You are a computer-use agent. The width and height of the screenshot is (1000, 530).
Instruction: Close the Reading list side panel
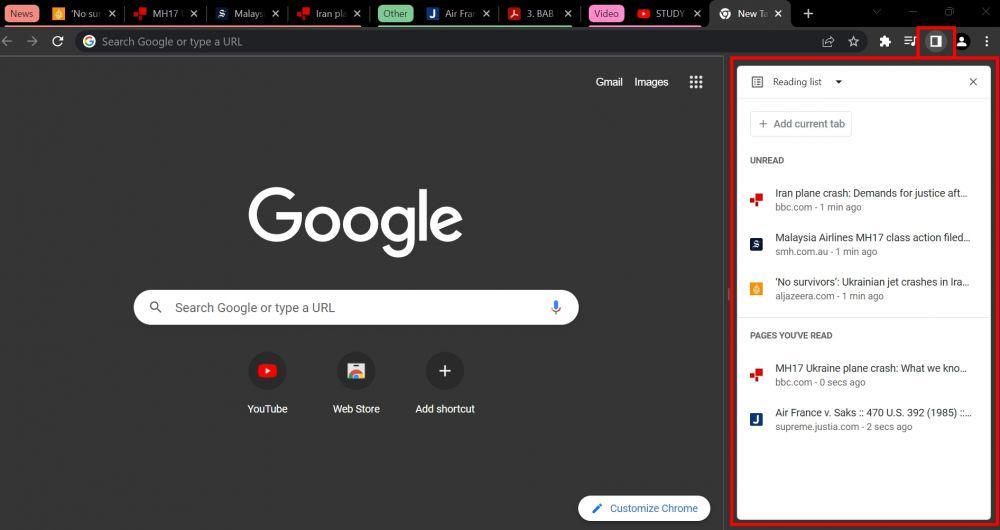tap(973, 82)
